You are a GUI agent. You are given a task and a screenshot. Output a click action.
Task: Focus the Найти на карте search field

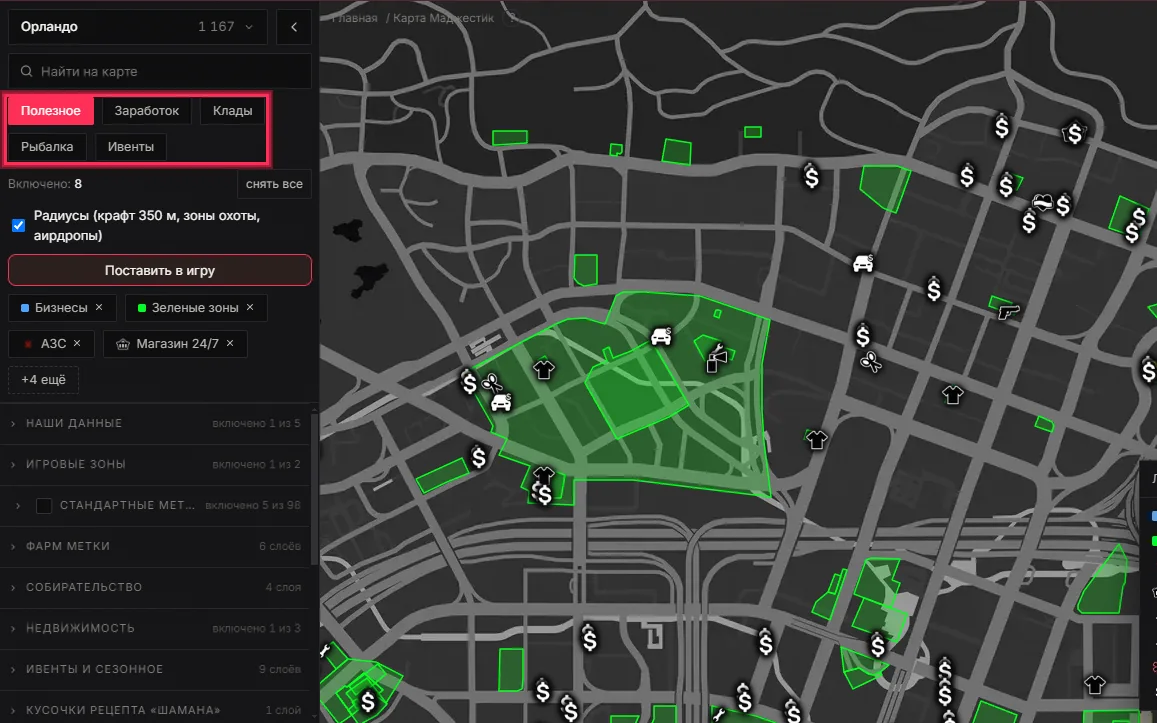pos(159,72)
